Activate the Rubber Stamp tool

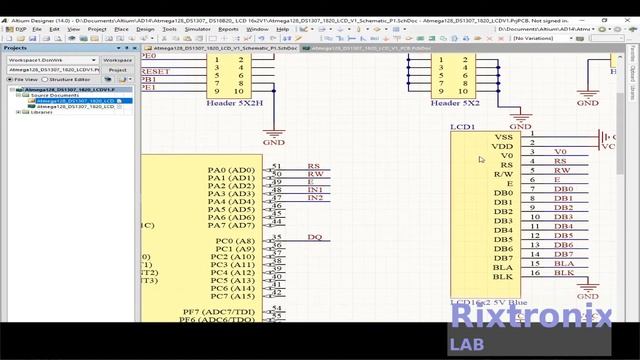pos(199,38)
